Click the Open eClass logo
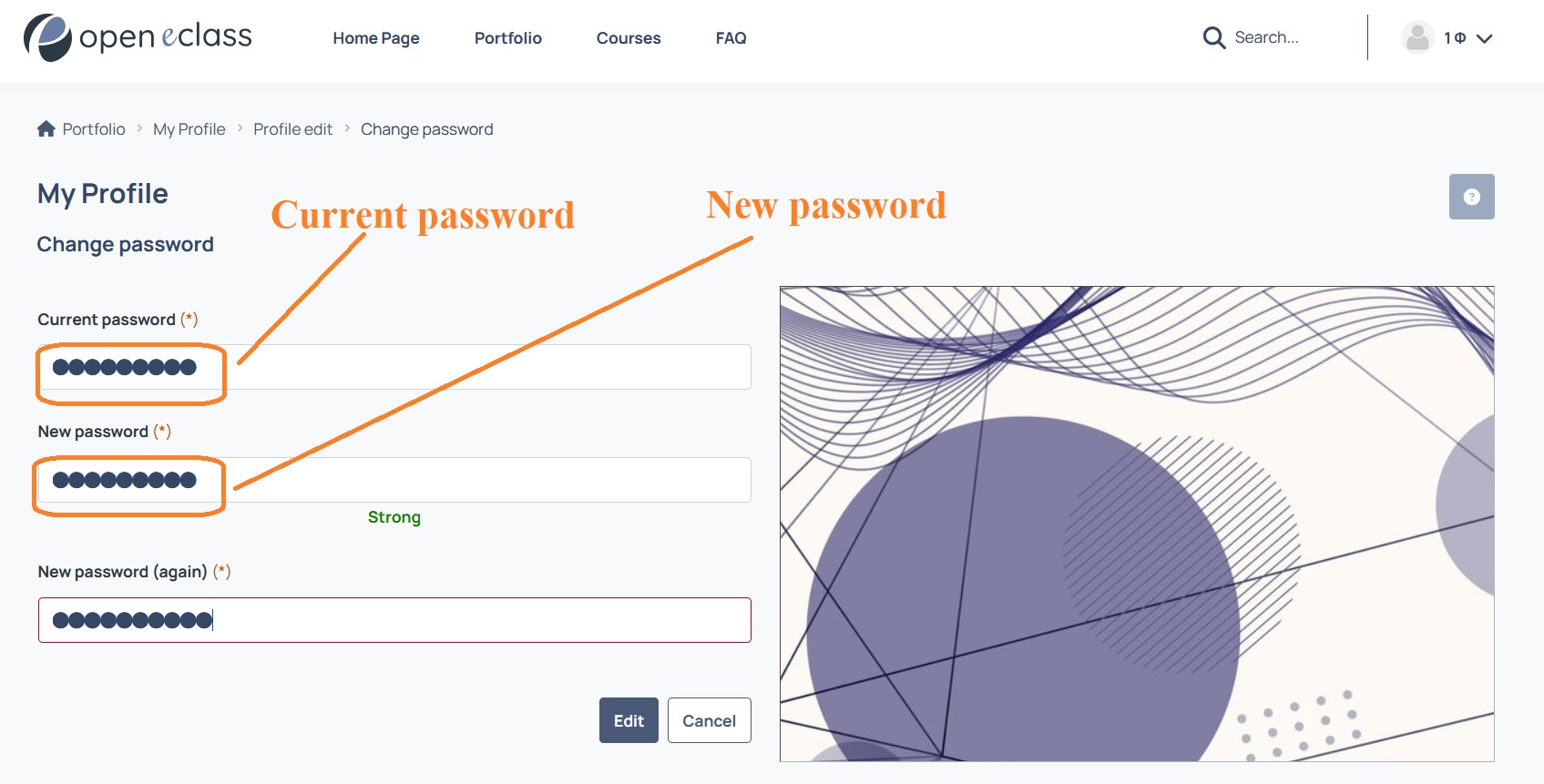Screen dimensions: 1544x784 [x=138, y=37]
